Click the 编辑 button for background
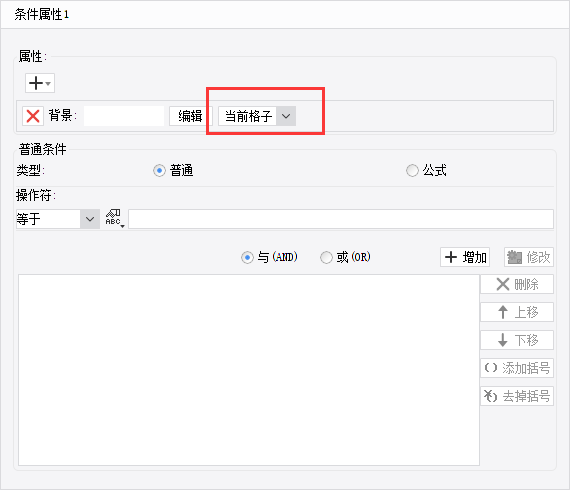570x490 pixels. [x=190, y=116]
